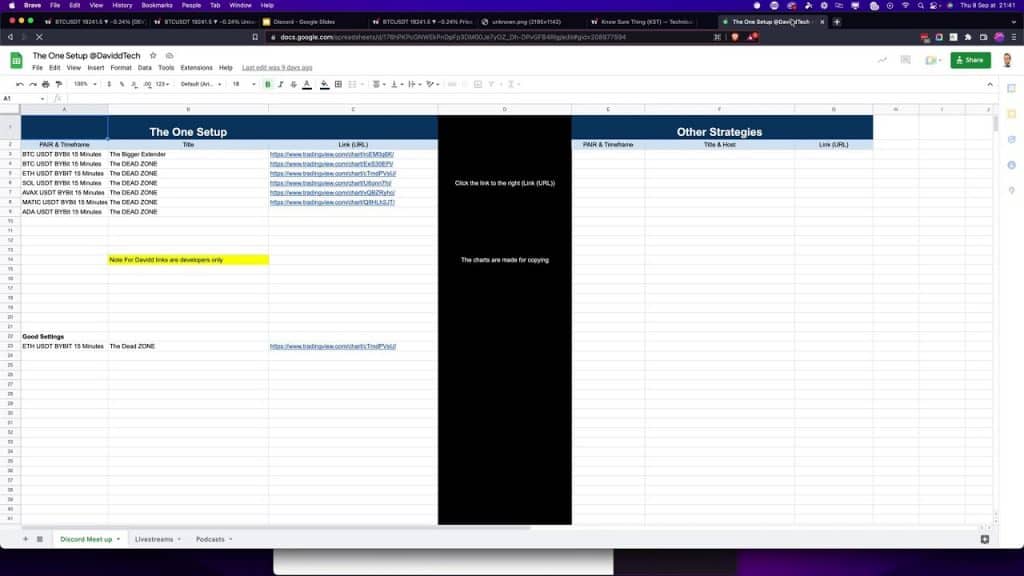Star this spreadsheet document

click(152, 56)
